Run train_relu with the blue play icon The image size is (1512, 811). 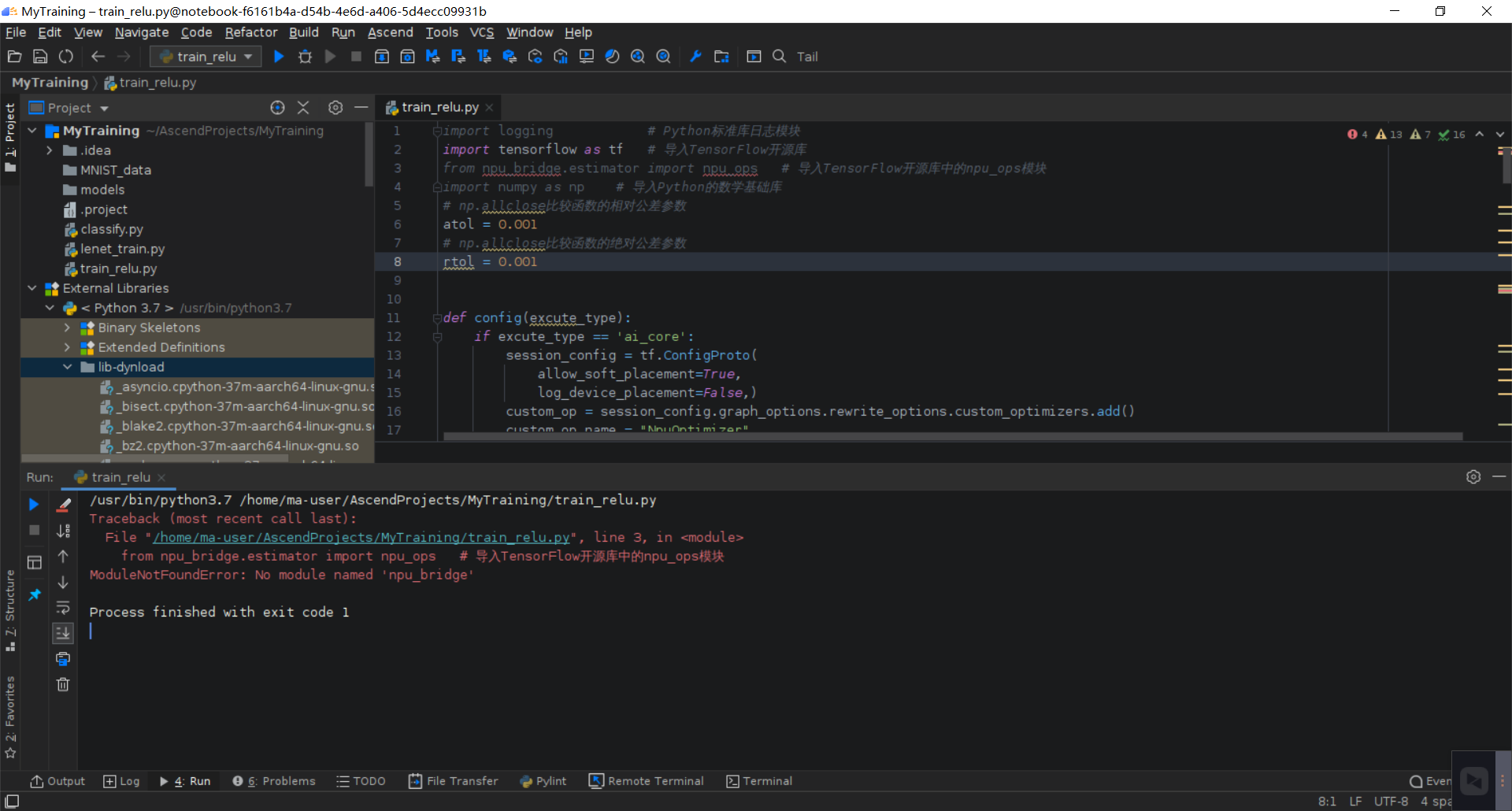279,57
